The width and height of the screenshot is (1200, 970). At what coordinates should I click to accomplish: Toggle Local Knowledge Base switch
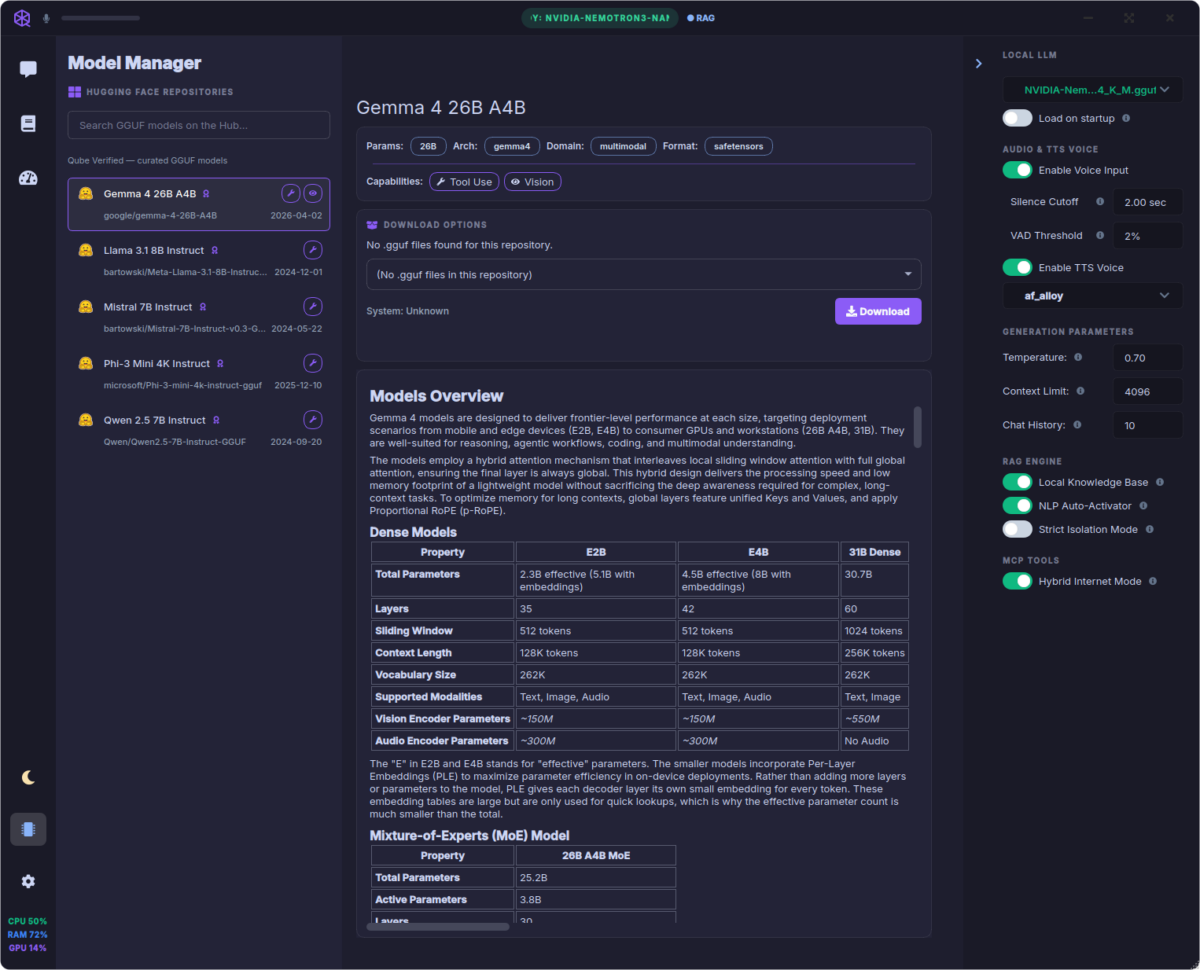coord(1017,482)
